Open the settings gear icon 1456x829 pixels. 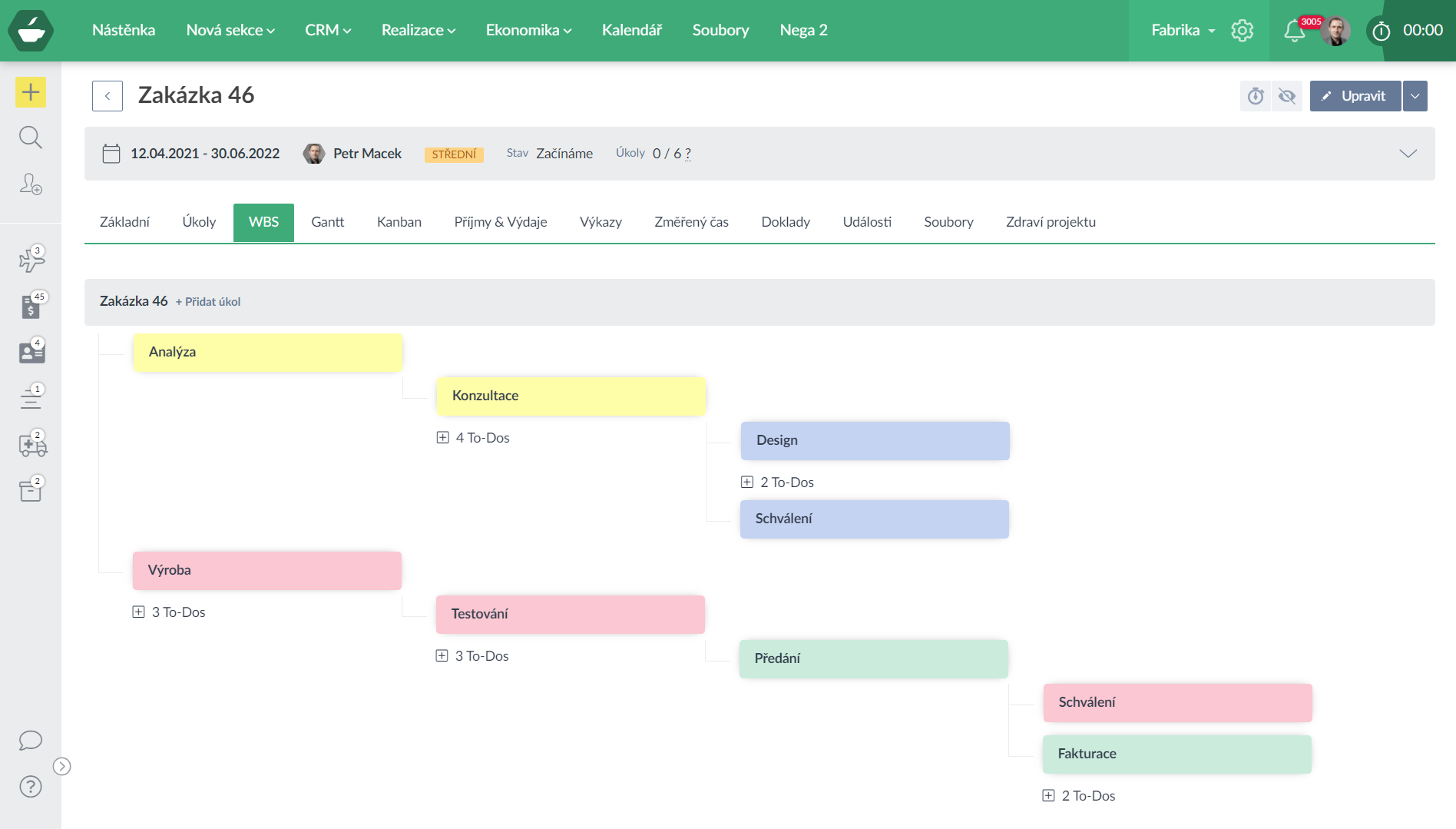[x=1242, y=31]
